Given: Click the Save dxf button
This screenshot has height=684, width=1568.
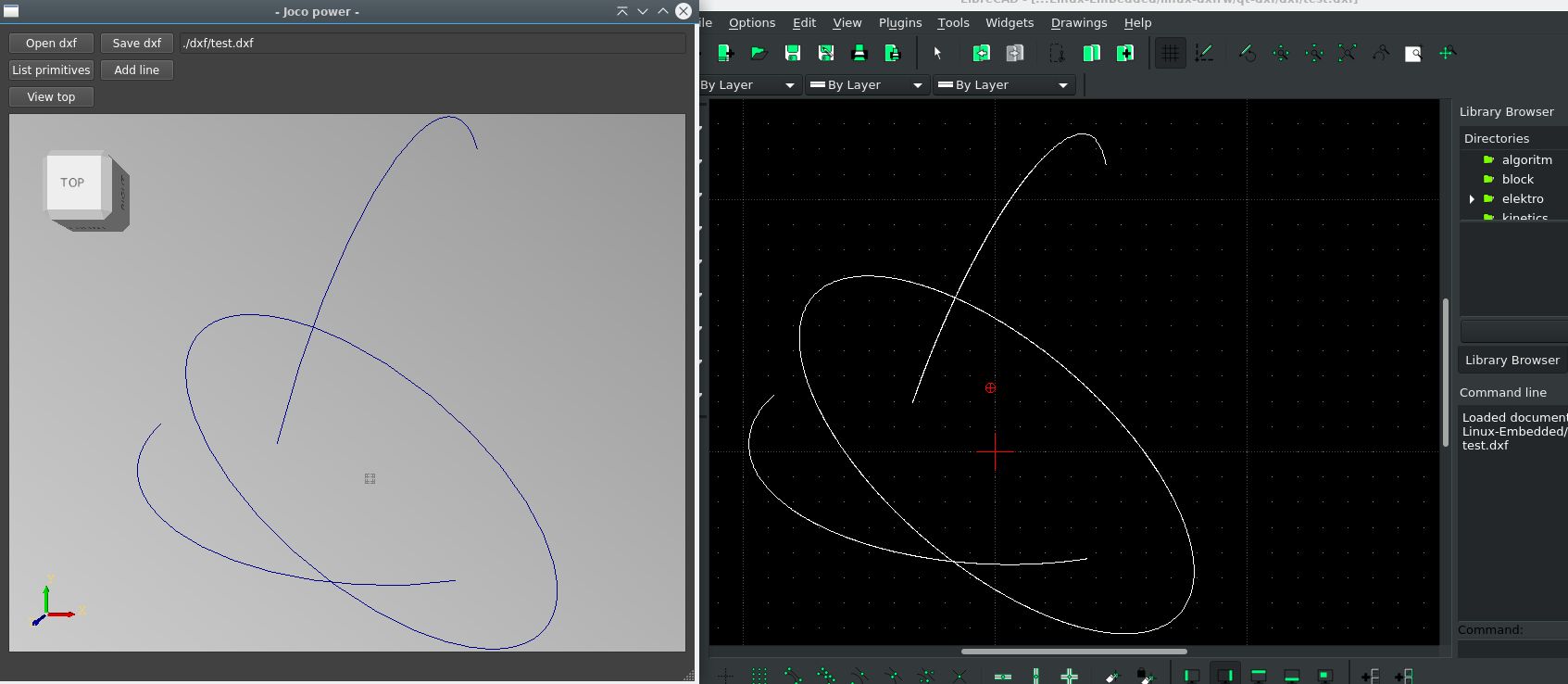Looking at the screenshot, I should point(137,43).
